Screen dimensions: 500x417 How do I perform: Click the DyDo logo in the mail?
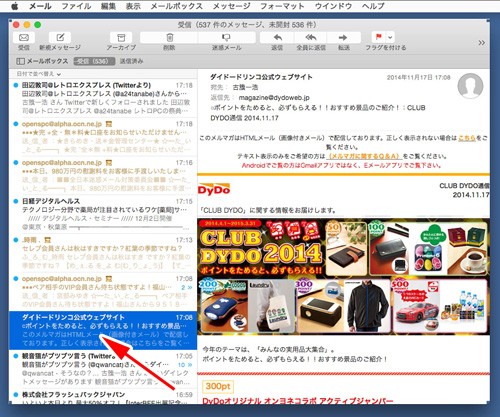214,189
